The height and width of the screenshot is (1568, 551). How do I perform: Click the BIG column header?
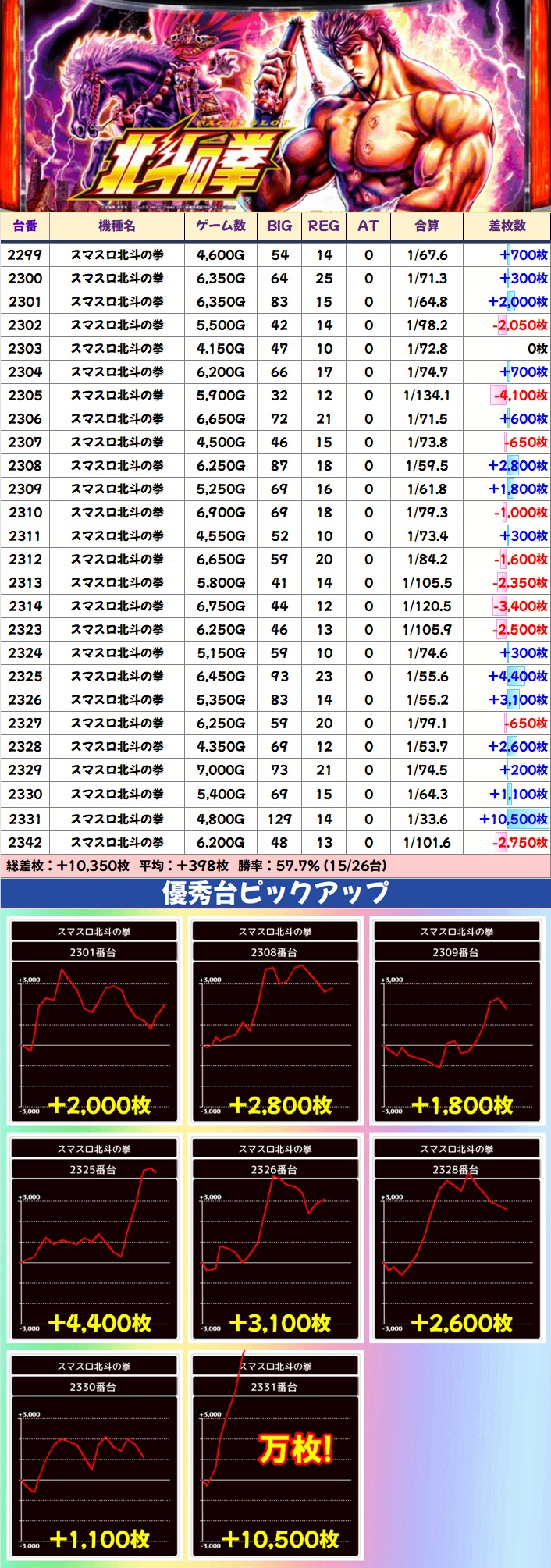(279, 226)
